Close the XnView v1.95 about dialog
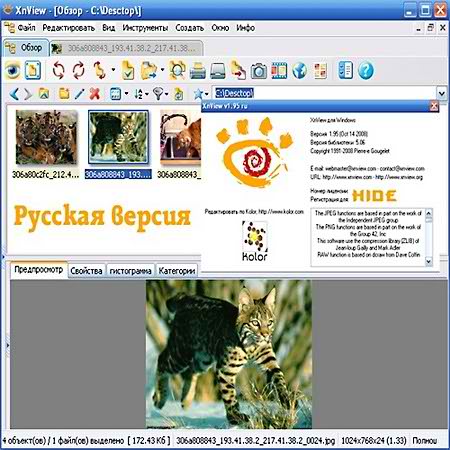 (434, 106)
